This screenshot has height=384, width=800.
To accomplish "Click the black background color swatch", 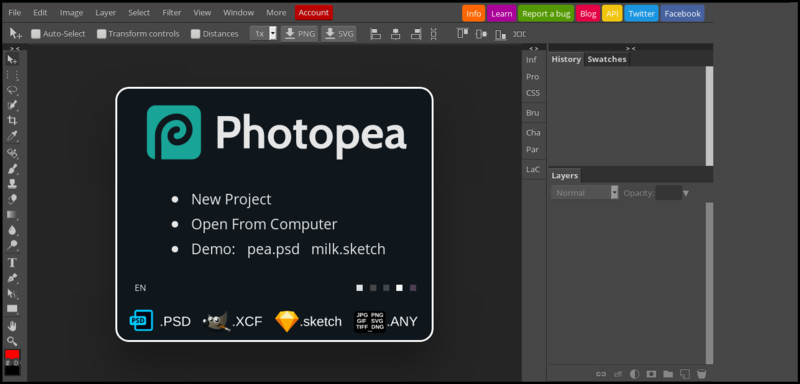I will 12,370.
